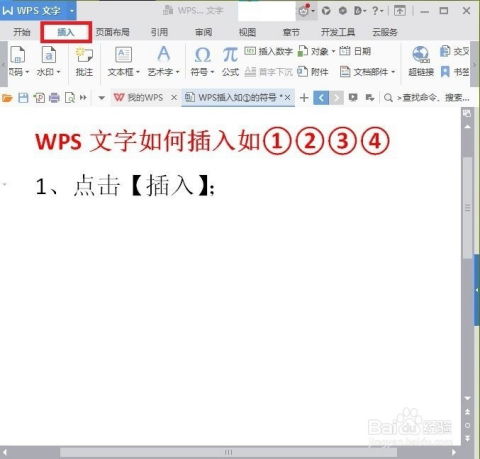Go to next tab with right arrow
The height and width of the screenshot is (459, 480).
337,98
